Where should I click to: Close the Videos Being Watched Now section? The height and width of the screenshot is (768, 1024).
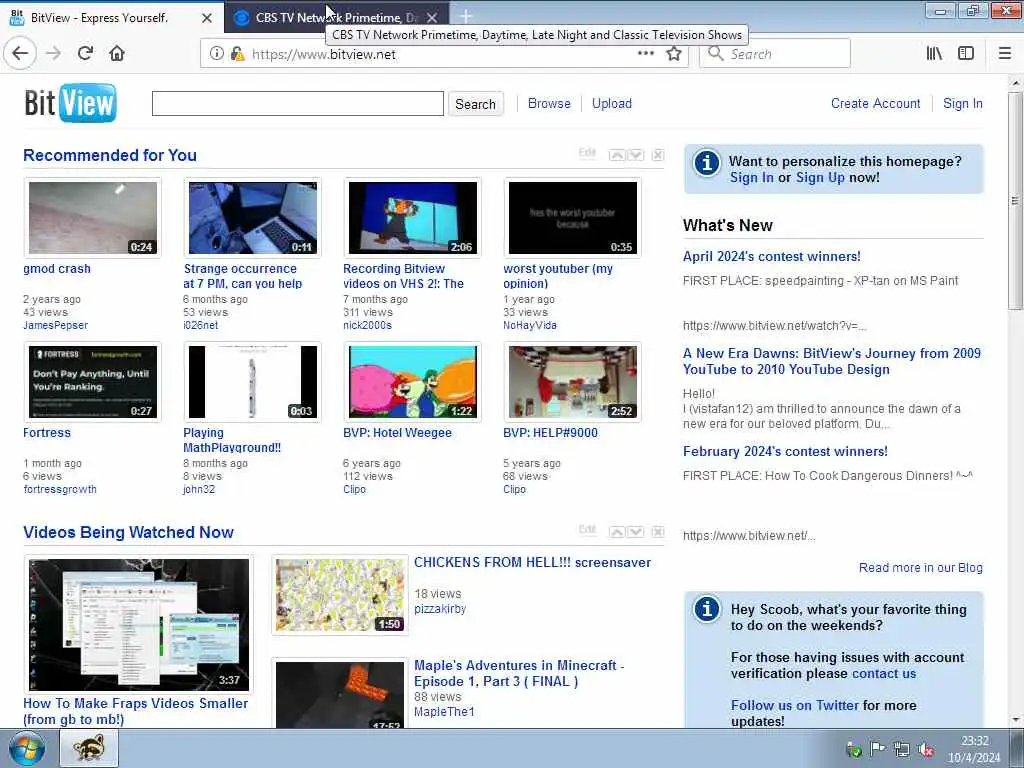pyautogui.click(x=658, y=532)
